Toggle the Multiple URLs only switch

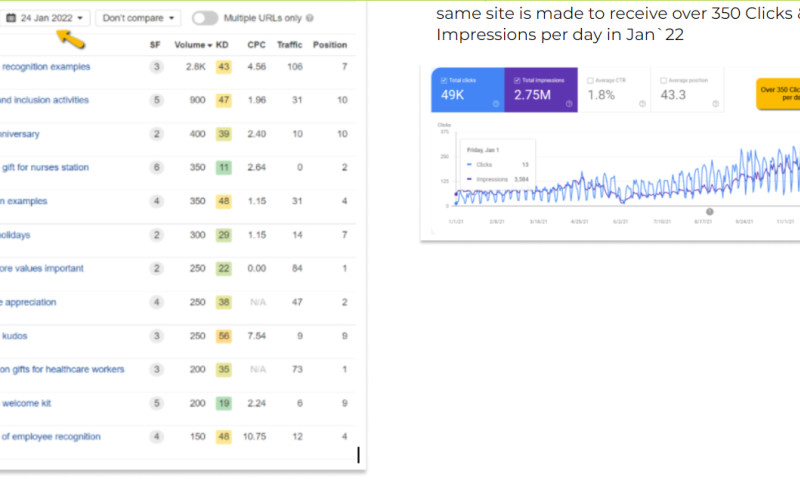[x=205, y=18]
